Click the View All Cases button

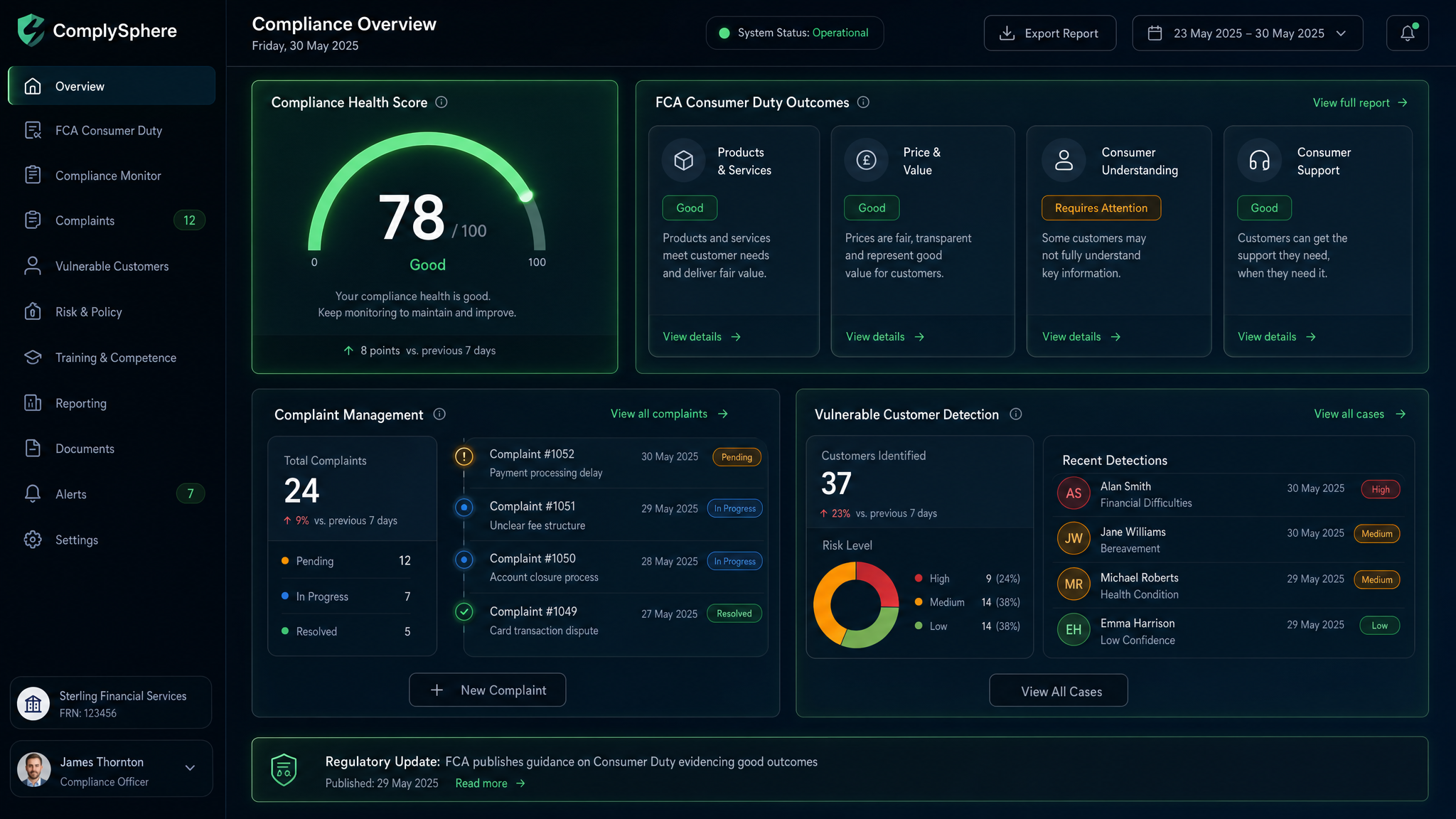(x=1058, y=690)
